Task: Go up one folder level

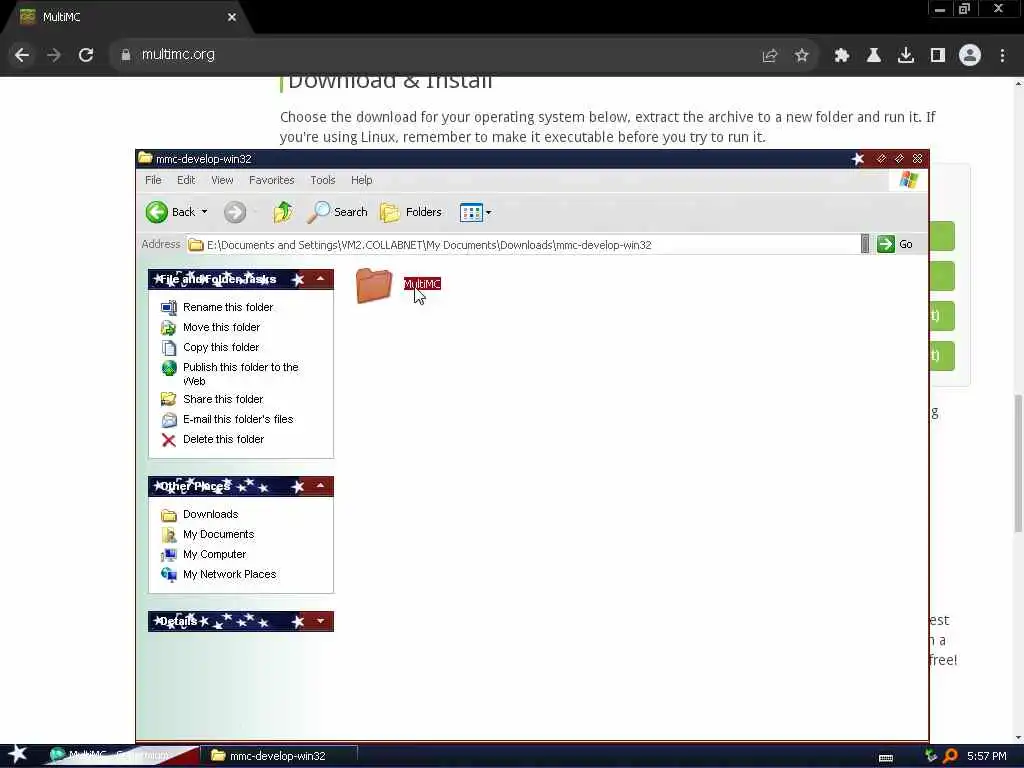Action: (x=283, y=212)
